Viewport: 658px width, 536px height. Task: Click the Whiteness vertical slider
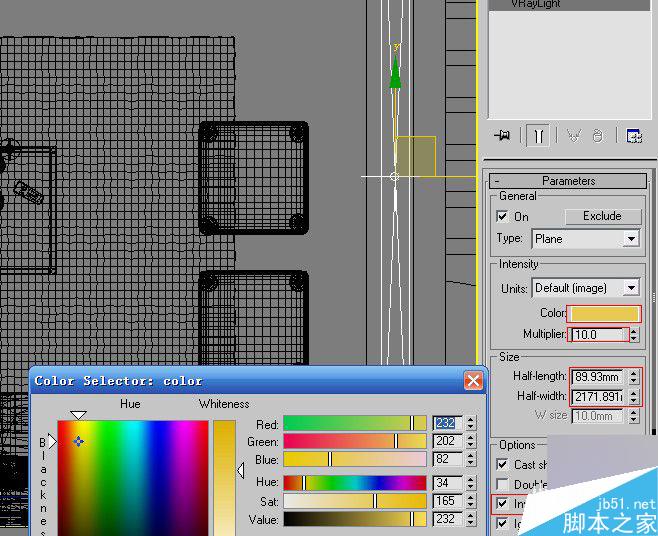[224, 478]
